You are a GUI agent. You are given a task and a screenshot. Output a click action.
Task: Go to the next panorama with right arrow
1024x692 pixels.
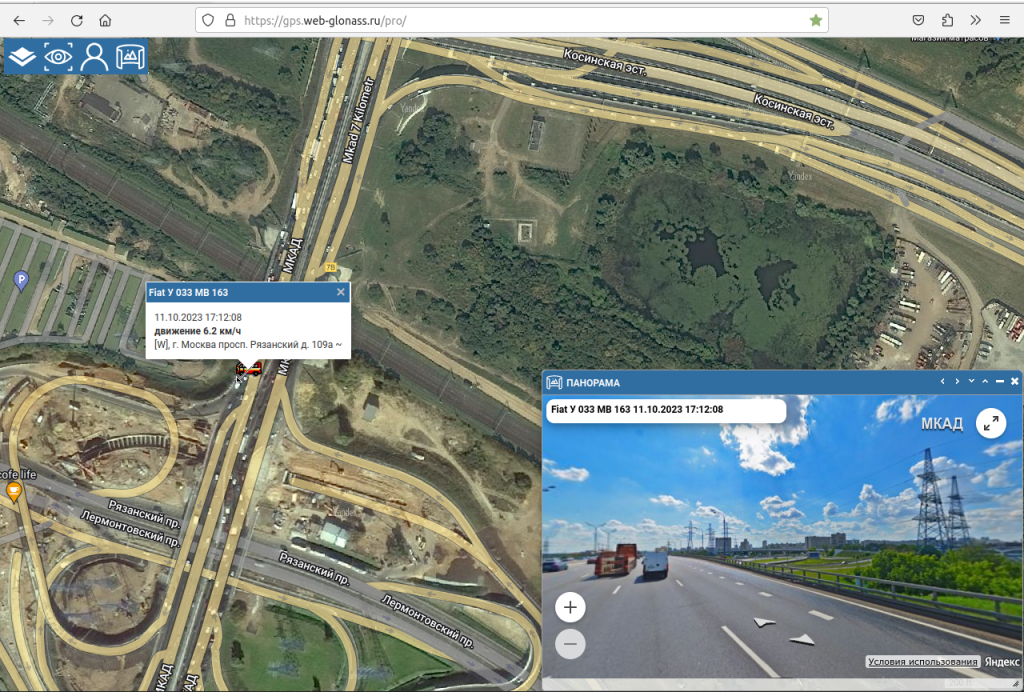957,381
